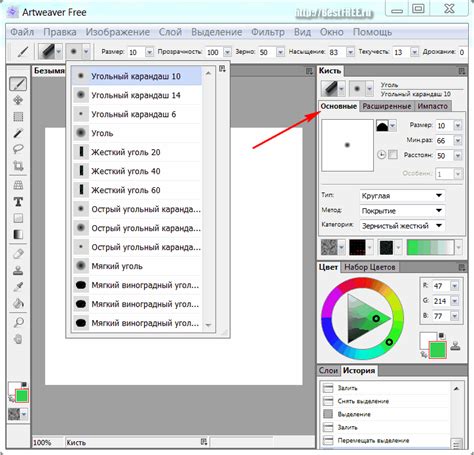Image resolution: width=474 pixels, height=455 pixels.
Task: Toggle checkbox next to spacing clock icon
Action: pos(393,155)
